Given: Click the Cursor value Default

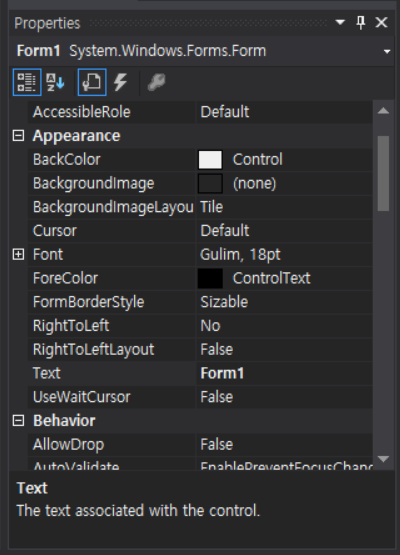Looking at the screenshot, I should coord(225,231).
